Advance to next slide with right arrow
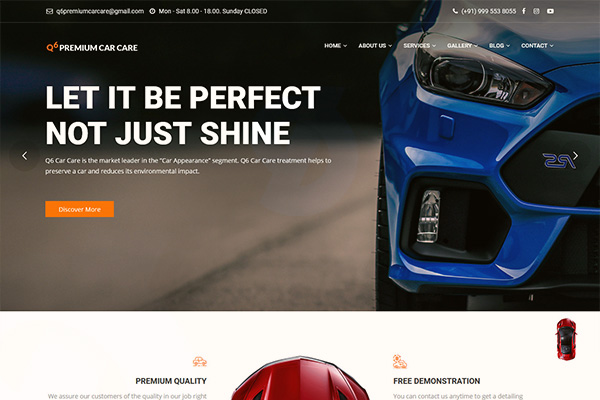The height and width of the screenshot is (400, 600). pos(576,156)
